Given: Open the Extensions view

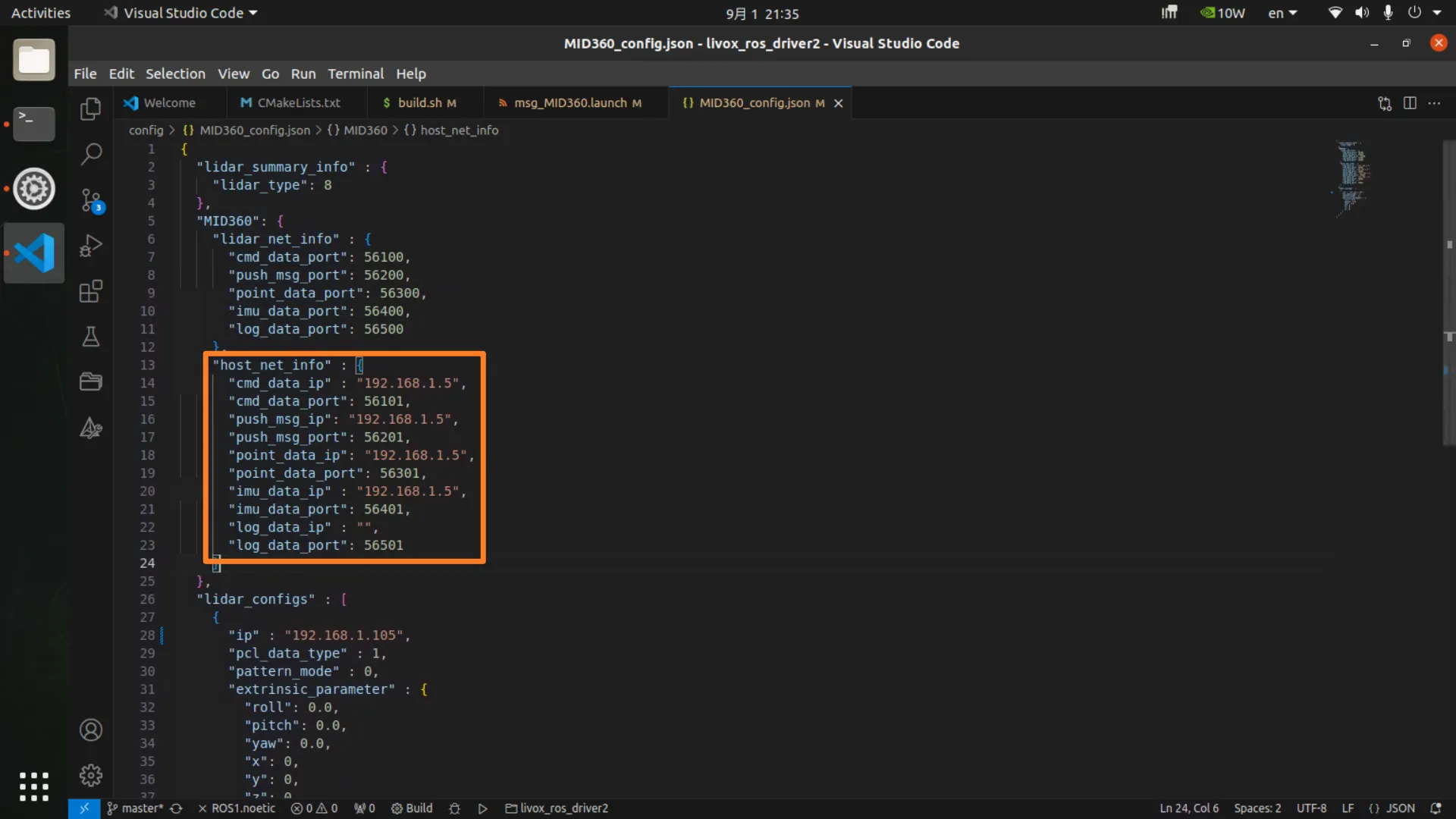Looking at the screenshot, I should point(91,291).
